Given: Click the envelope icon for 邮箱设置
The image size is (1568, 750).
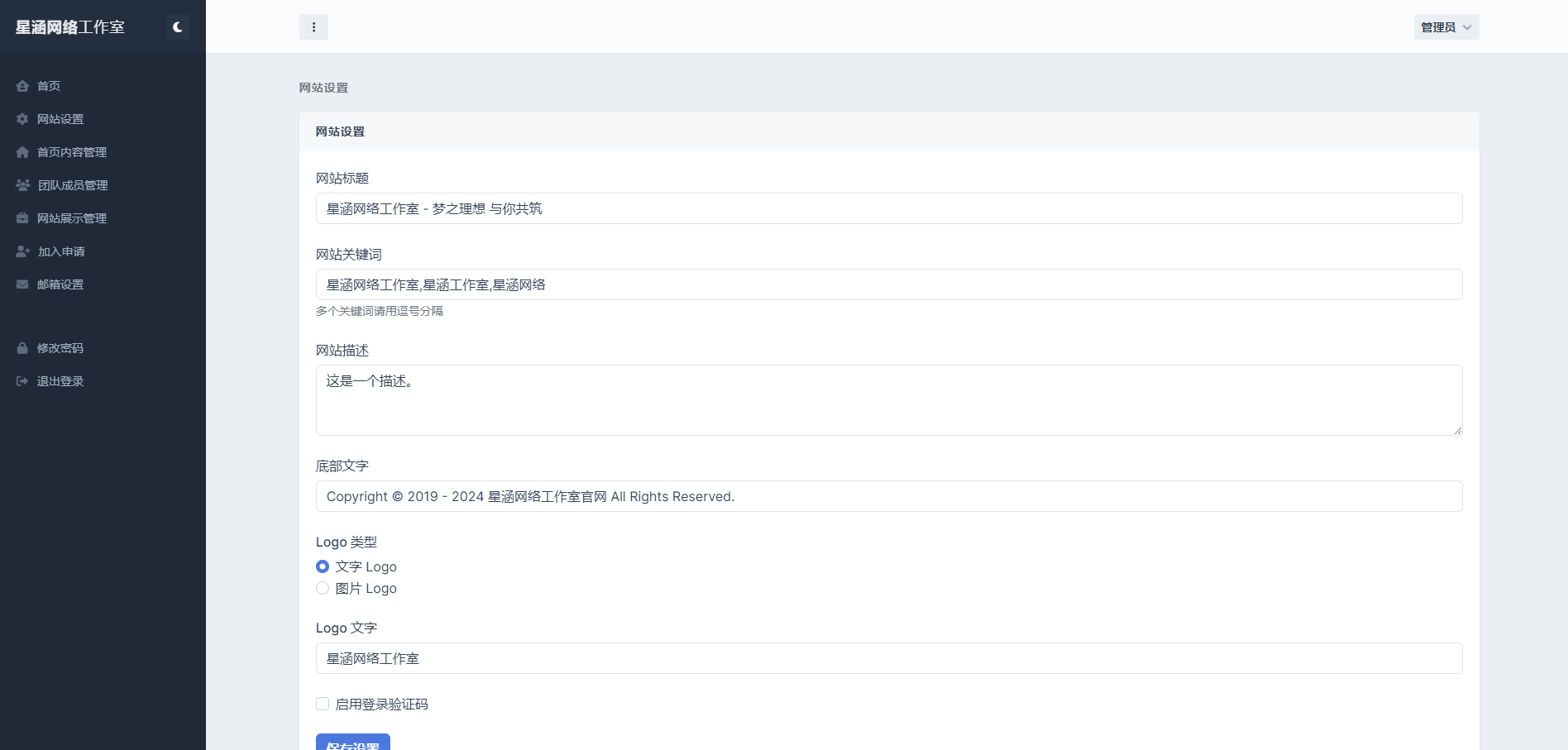Looking at the screenshot, I should point(22,284).
